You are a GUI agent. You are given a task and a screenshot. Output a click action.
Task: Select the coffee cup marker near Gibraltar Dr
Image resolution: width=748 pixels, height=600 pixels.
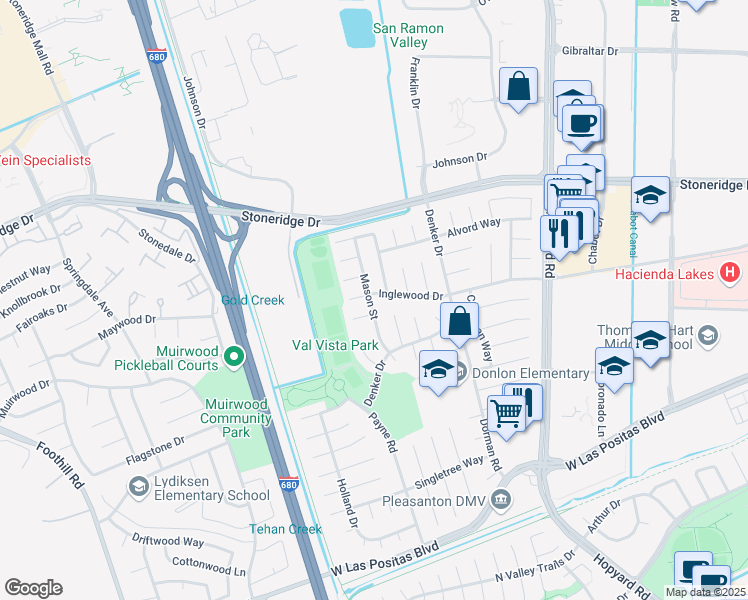point(582,125)
